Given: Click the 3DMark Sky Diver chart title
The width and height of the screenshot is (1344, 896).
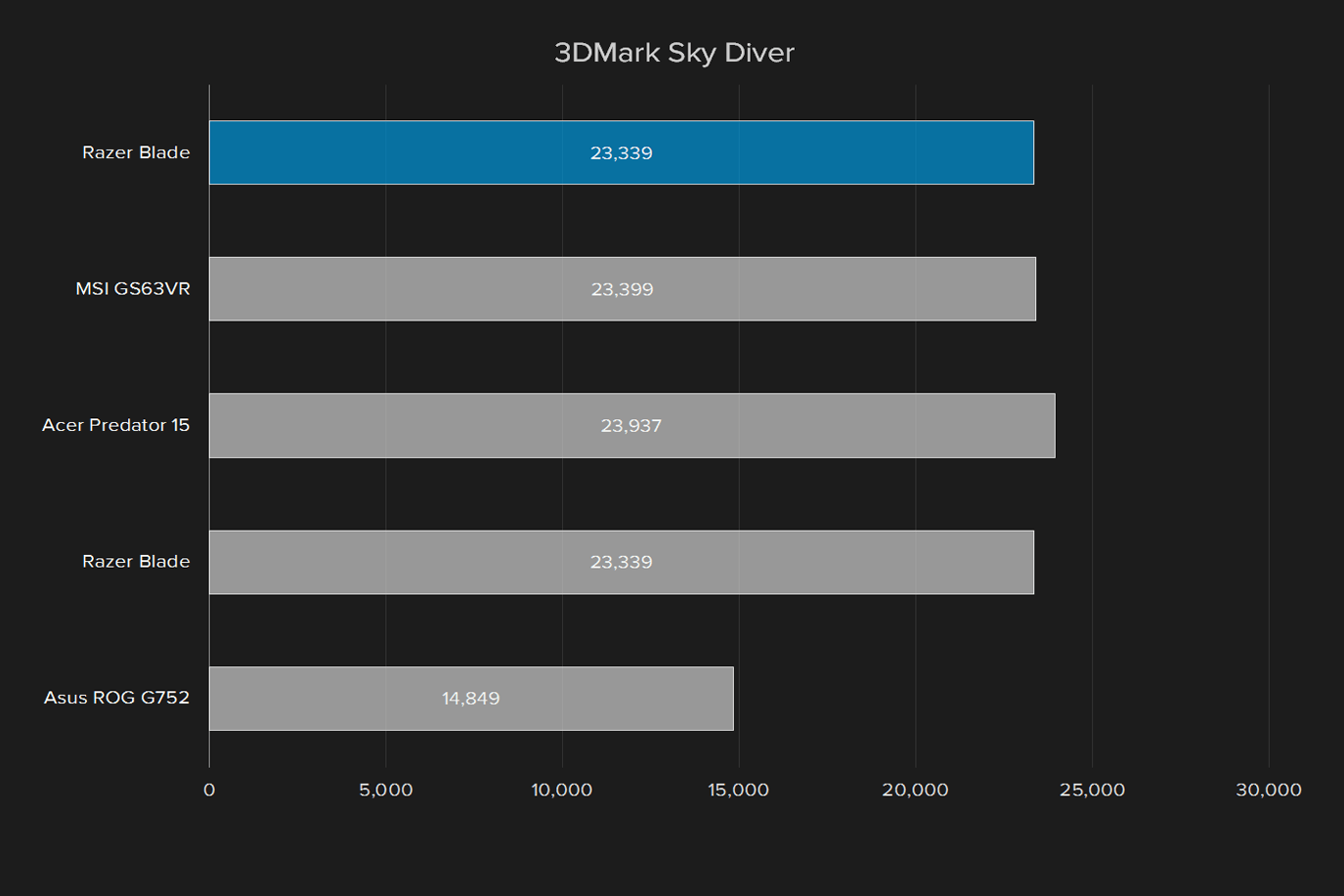Looking at the screenshot, I should (x=674, y=53).
